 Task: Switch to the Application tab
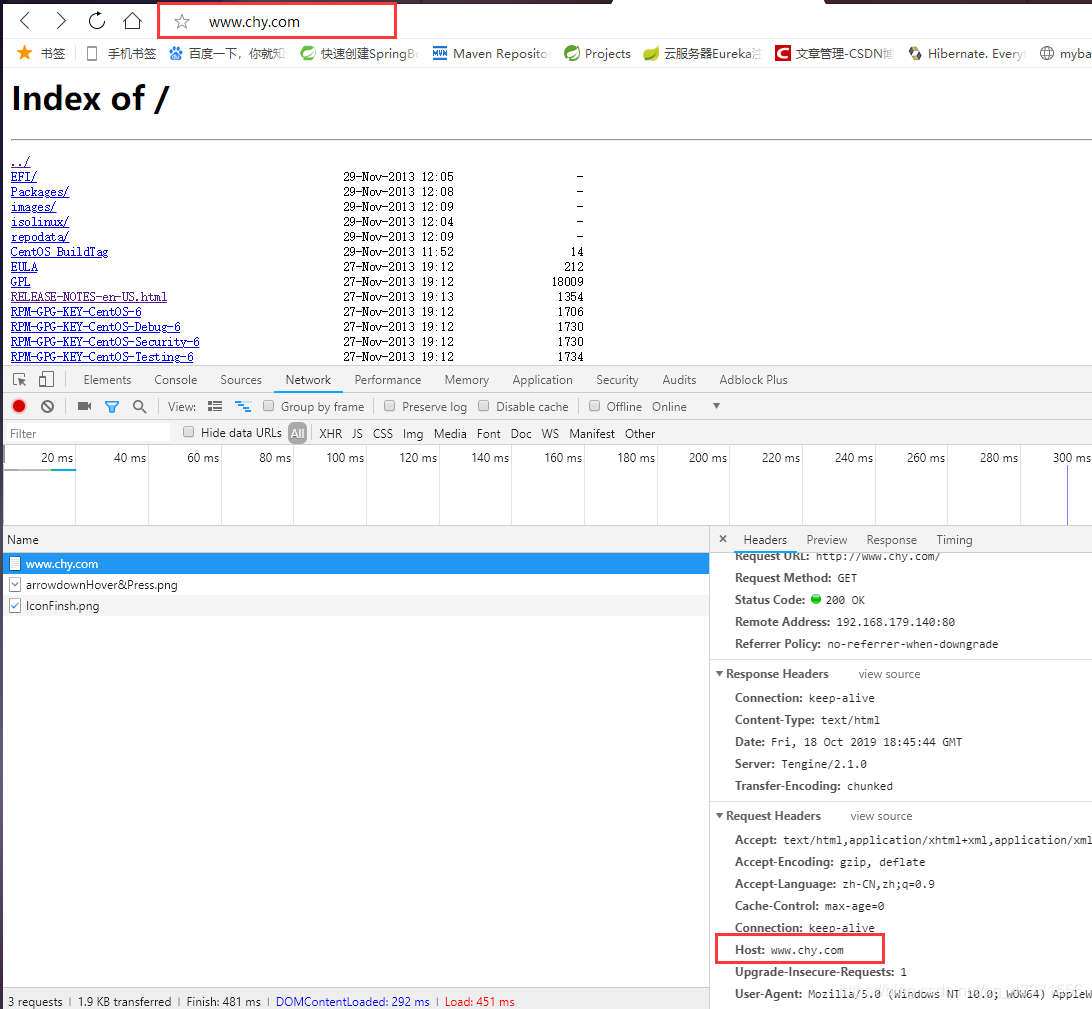coord(543,380)
